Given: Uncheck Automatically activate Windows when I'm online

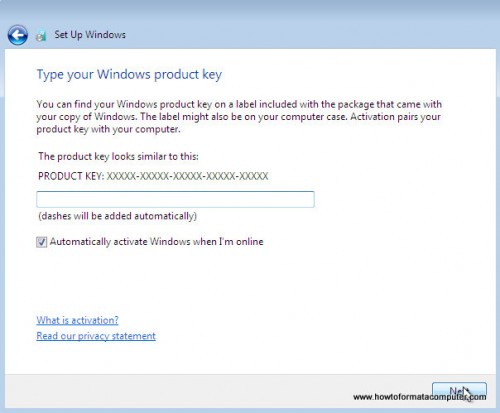Looking at the screenshot, I should 42,242.
